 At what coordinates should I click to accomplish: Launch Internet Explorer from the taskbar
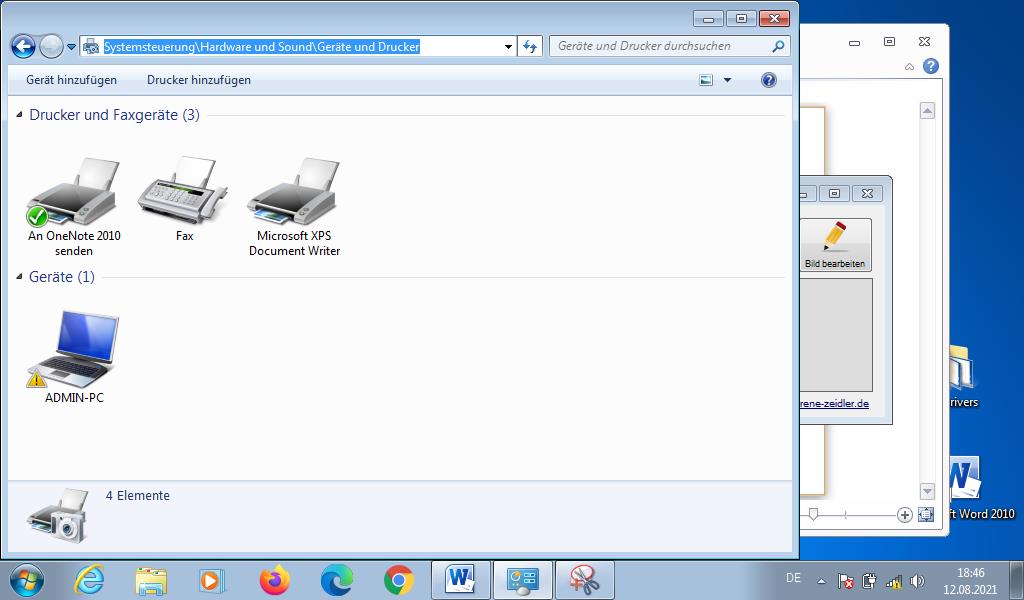coord(88,580)
